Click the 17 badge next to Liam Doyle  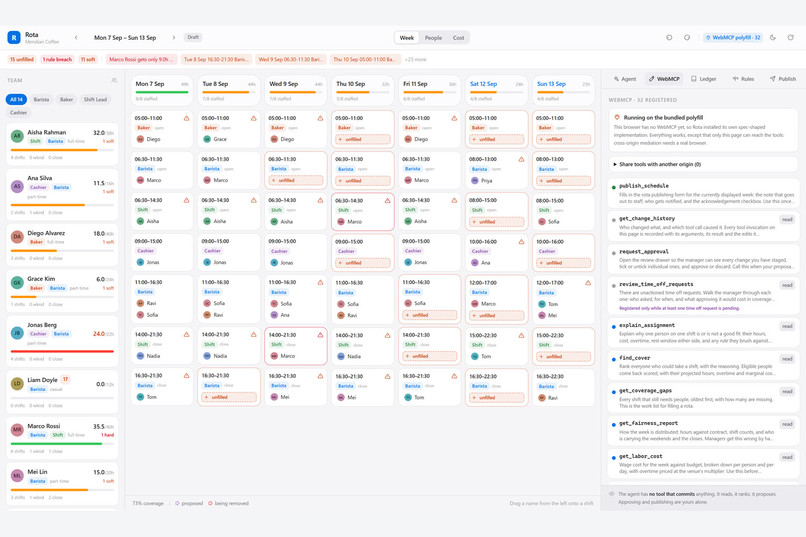(65, 379)
